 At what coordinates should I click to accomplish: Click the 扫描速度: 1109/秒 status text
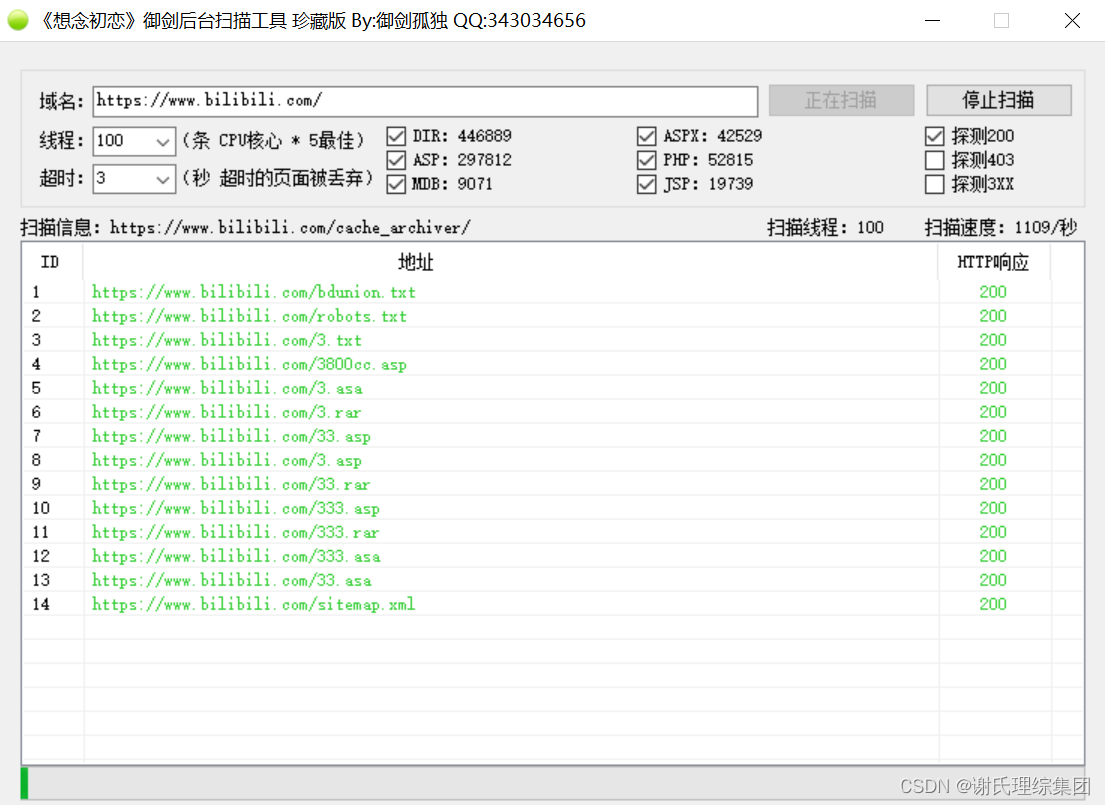(1001, 227)
